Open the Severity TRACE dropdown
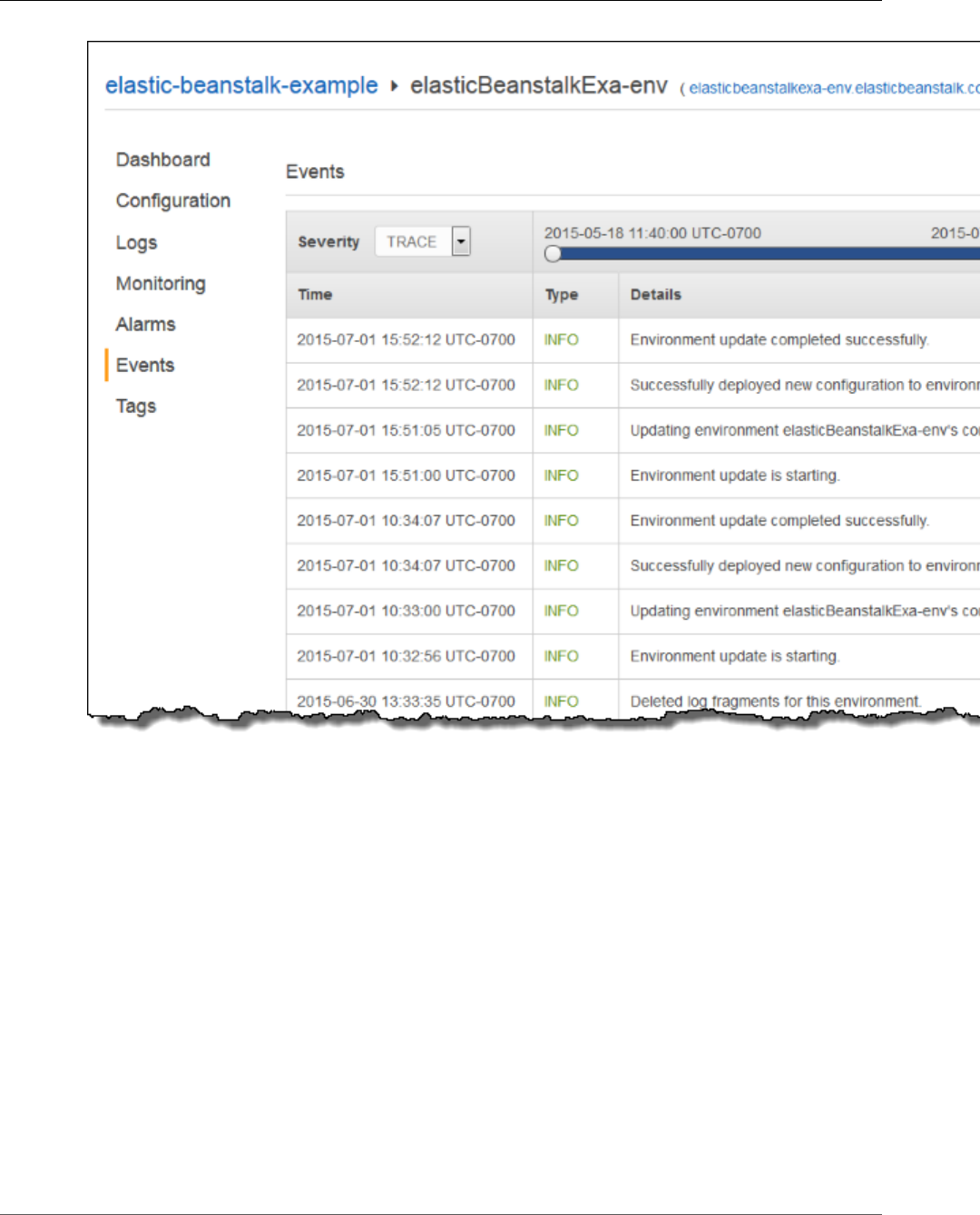Image resolution: width=980 pixels, height=1215 pixels. (x=422, y=241)
